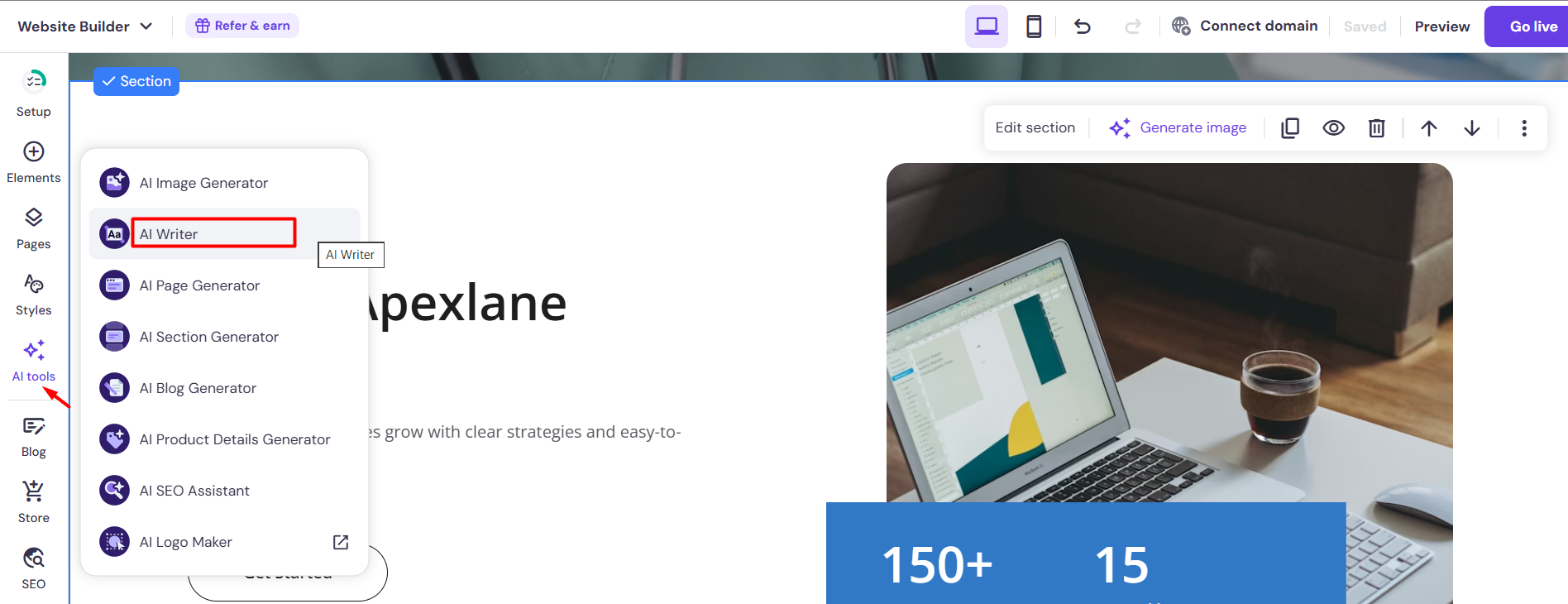
Task: Select the paragraph about clear strategies
Action: [525, 432]
